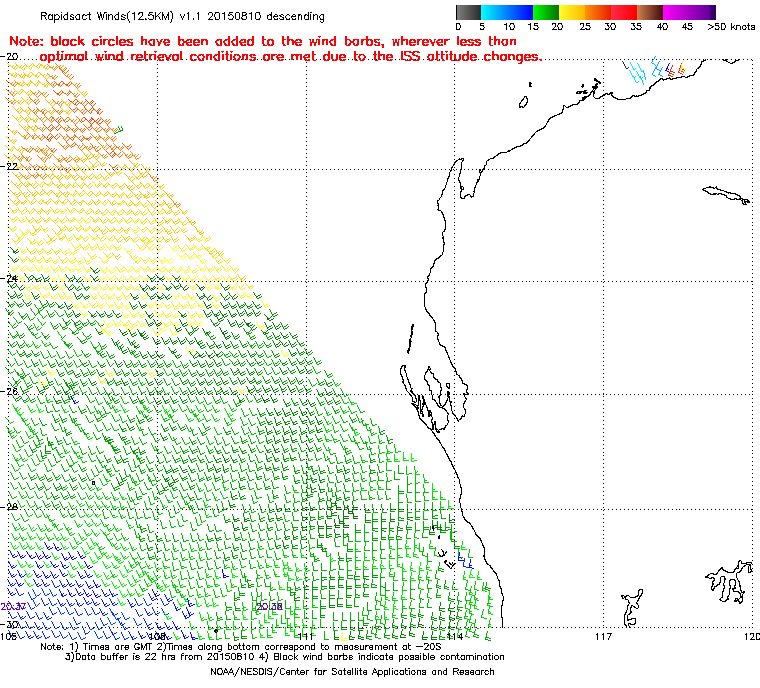
Task: Click the legend label '40'
Action: (x=662, y=27)
